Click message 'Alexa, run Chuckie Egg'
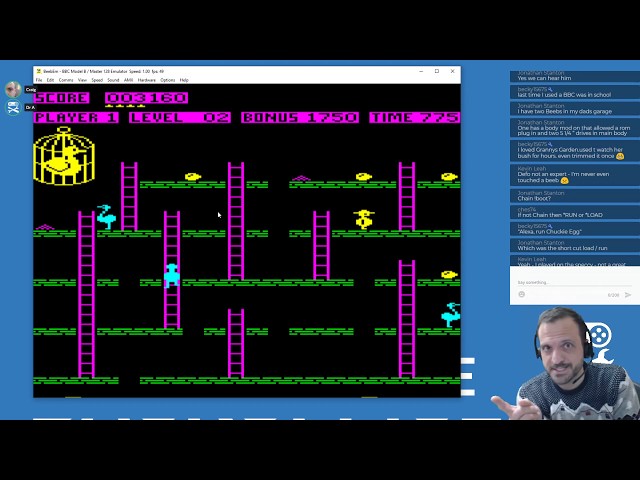This screenshot has height=480, width=640. [x=575, y=229]
